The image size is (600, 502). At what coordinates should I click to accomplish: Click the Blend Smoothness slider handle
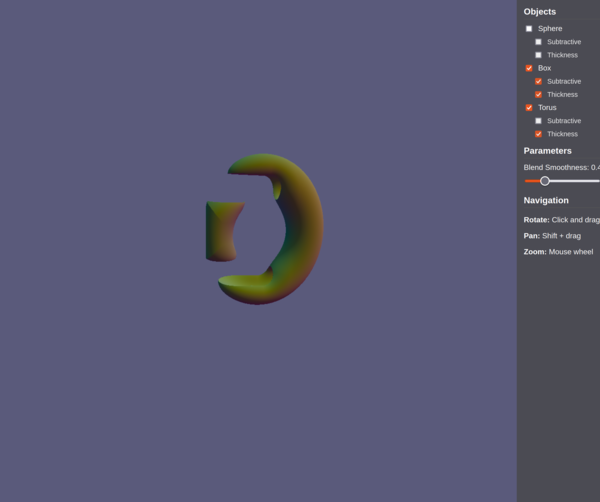tap(545, 181)
